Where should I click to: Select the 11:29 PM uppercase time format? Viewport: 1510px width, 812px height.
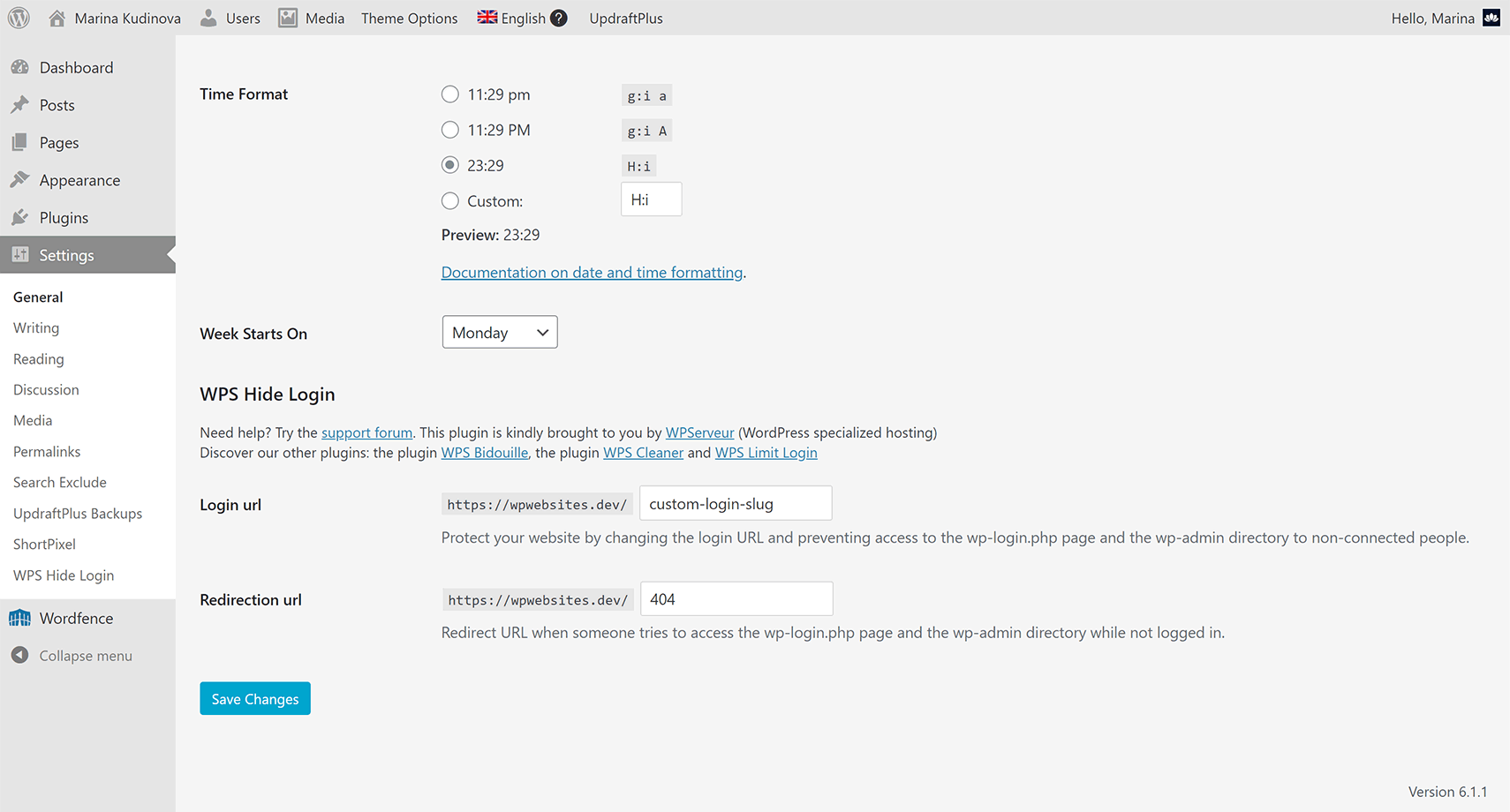pyautogui.click(x=450, y=130)
